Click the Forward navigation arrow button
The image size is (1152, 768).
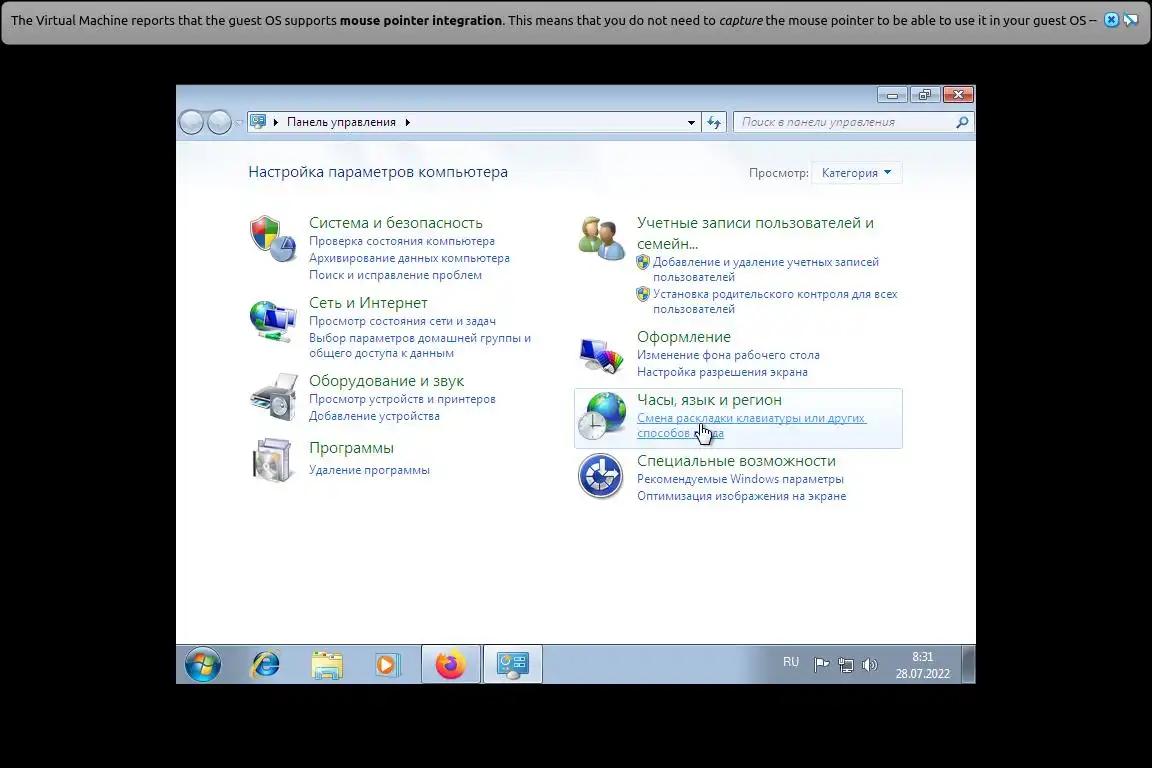point(219,122)
